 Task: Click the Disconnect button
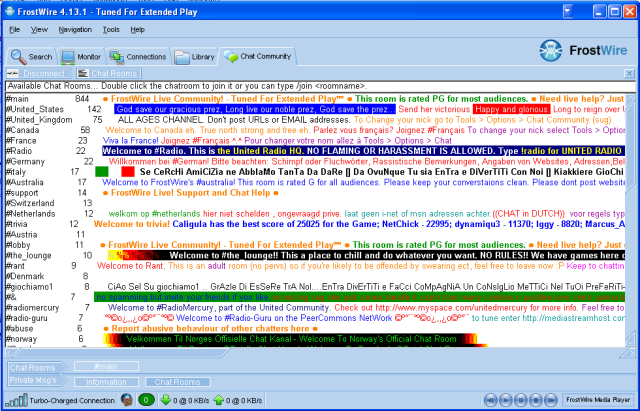point(38,73)
